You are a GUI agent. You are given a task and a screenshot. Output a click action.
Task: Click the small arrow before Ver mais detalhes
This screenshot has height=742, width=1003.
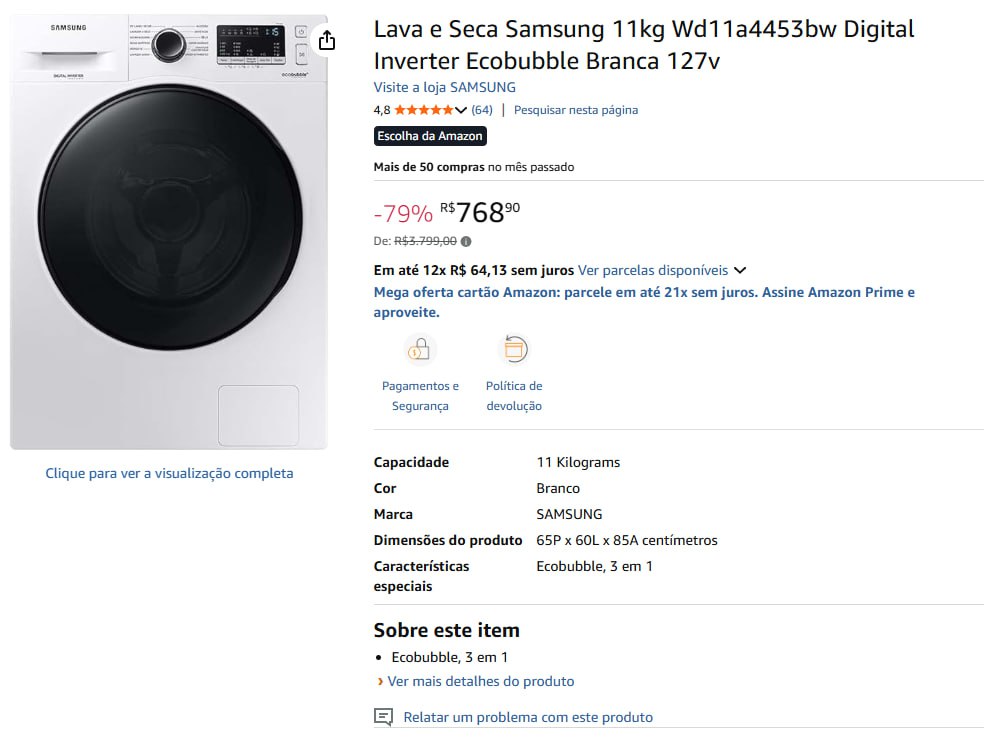pos(380,682)
